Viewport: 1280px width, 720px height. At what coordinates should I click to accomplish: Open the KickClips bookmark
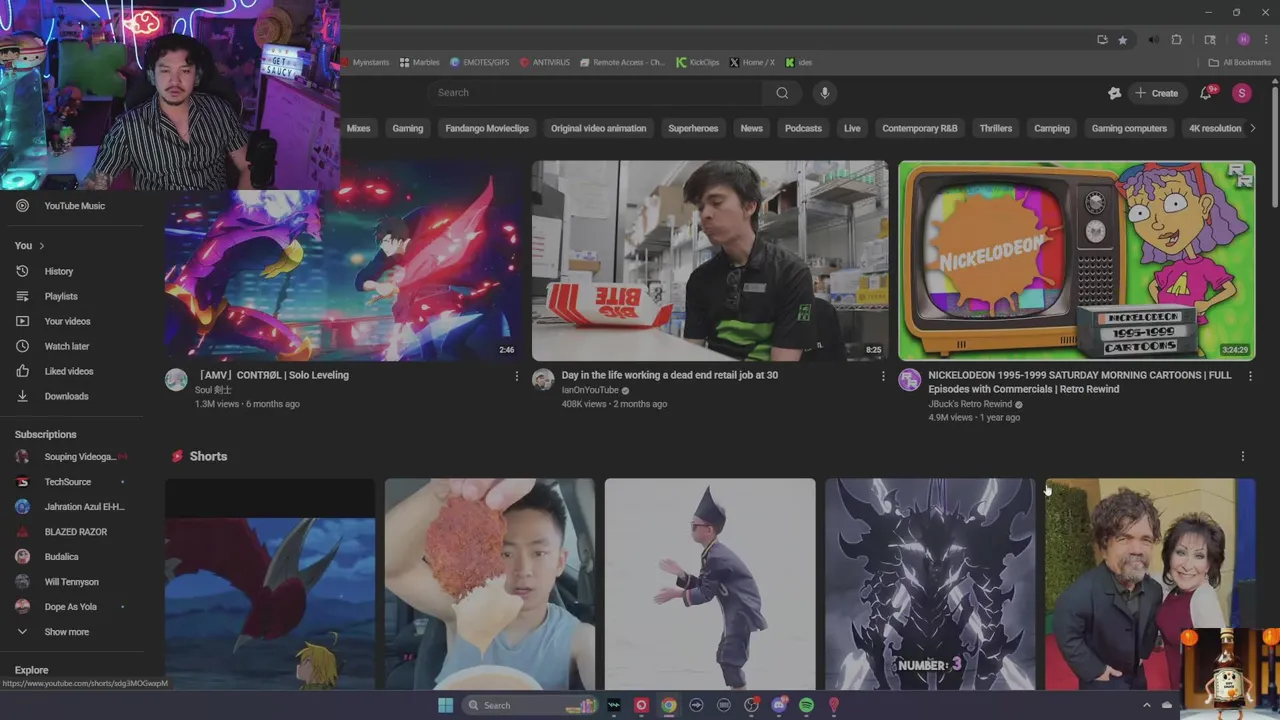pos(698,62)
